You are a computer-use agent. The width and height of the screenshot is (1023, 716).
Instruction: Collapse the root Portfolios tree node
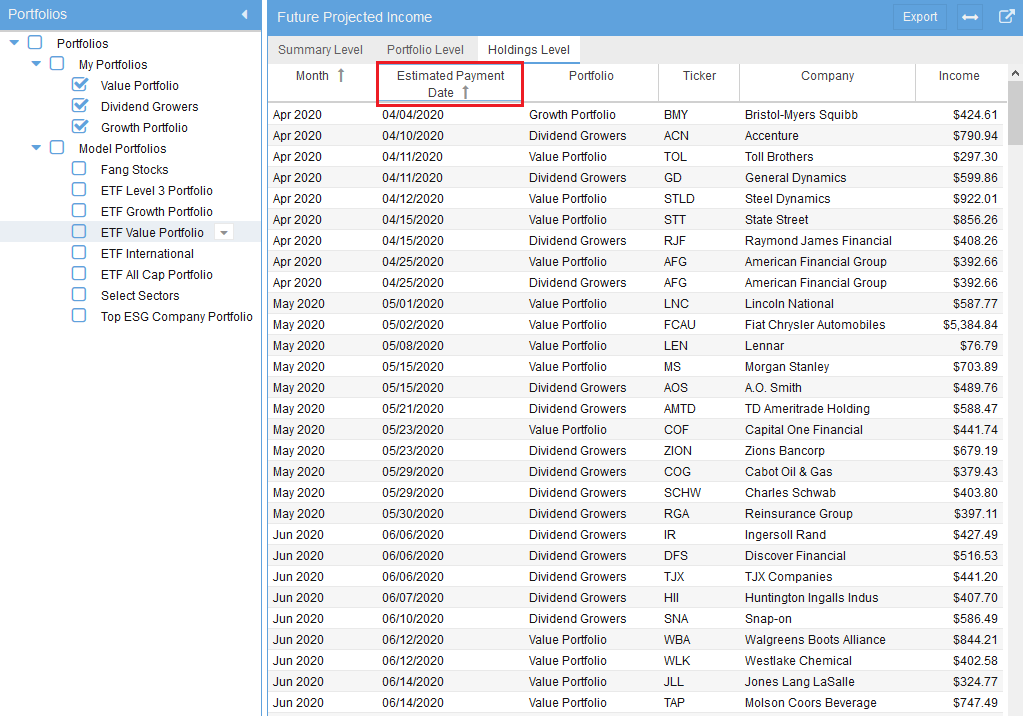point(12,43)
